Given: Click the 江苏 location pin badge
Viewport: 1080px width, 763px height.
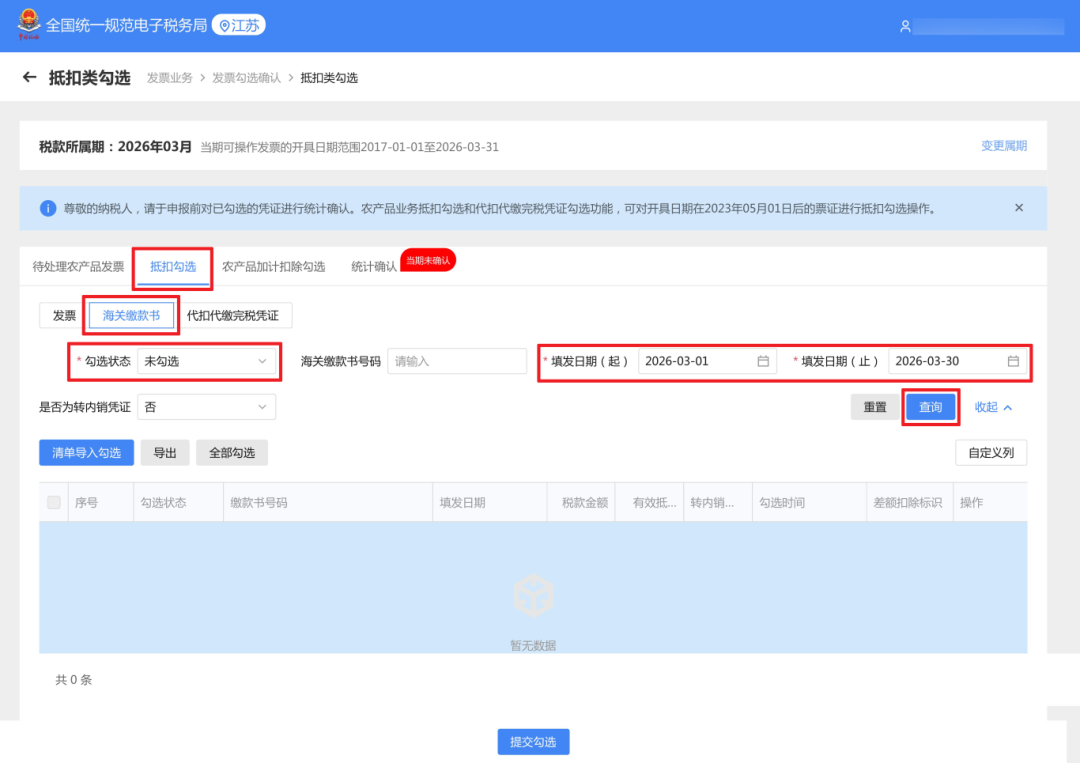Looking at the screenshot, I should [x=239, y=25].
